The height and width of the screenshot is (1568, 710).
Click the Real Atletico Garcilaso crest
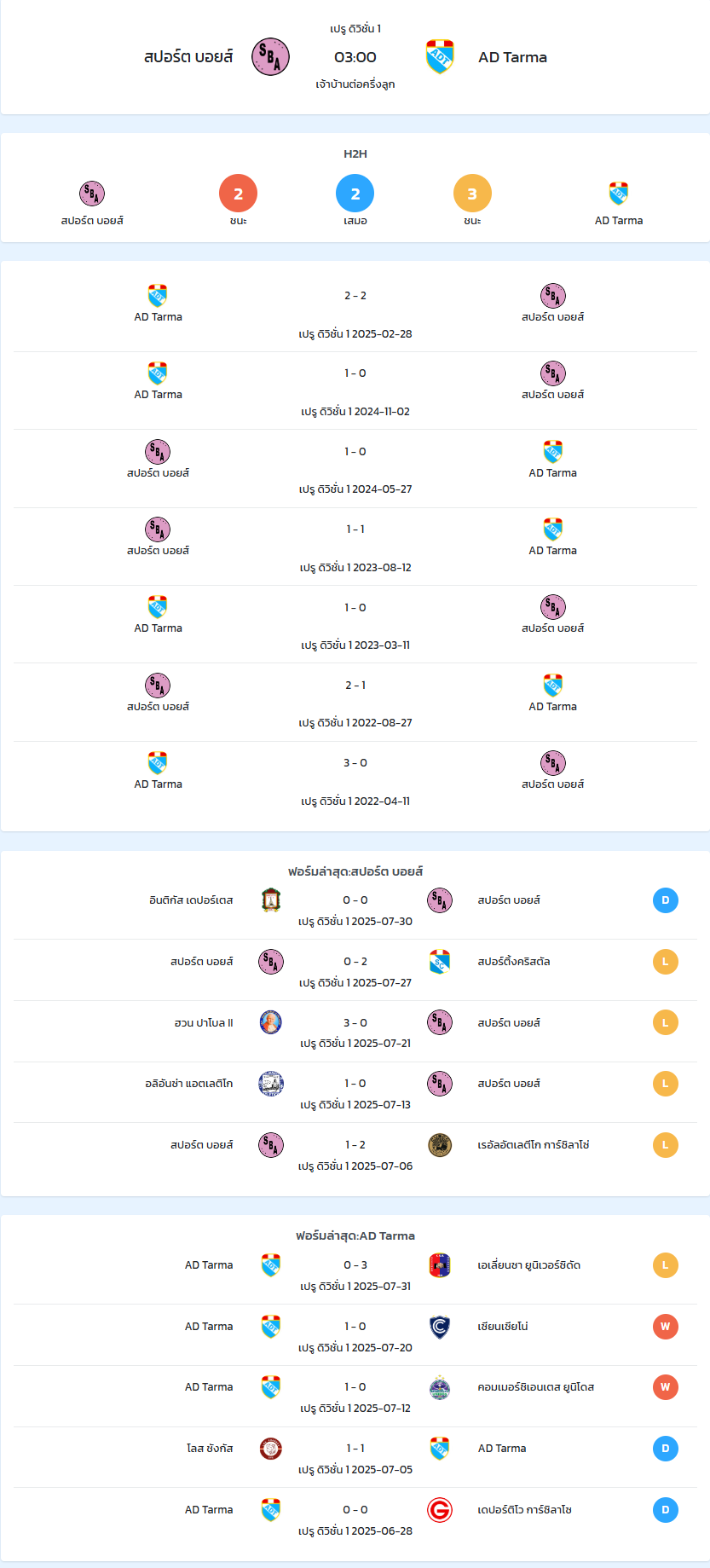coord(440,1145)
